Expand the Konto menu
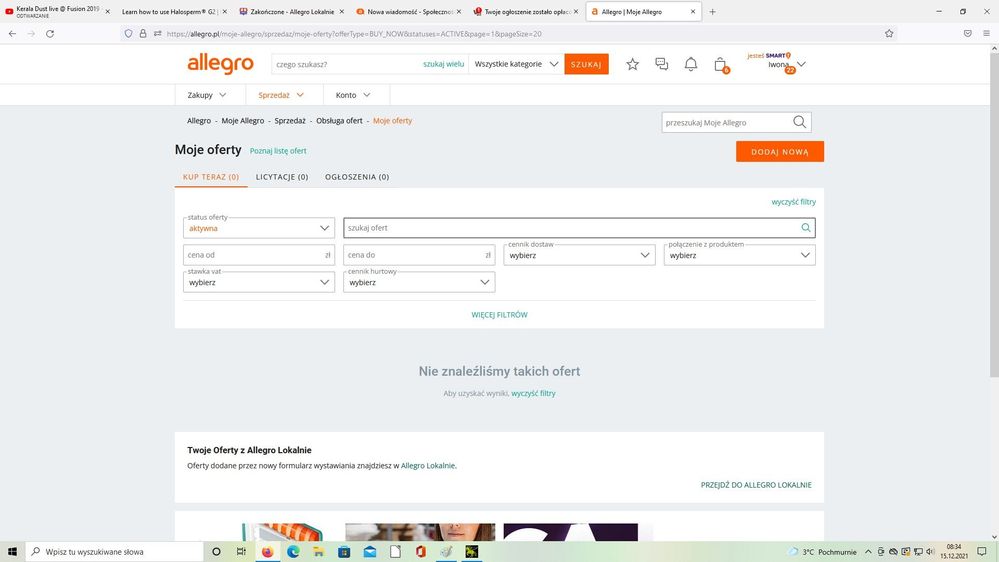Screen dimensions: 999x562 click(353, 95)
